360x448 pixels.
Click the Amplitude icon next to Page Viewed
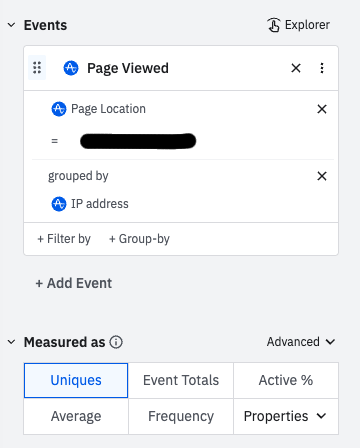[x=71, y=68]
